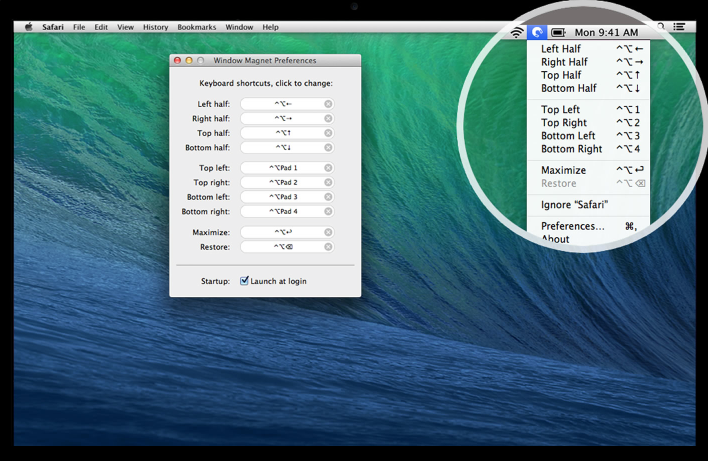Open the History menu
Image resolution: width=708 pixels, height=461 pixels.
pyautogui.click(x=155, y=27)
